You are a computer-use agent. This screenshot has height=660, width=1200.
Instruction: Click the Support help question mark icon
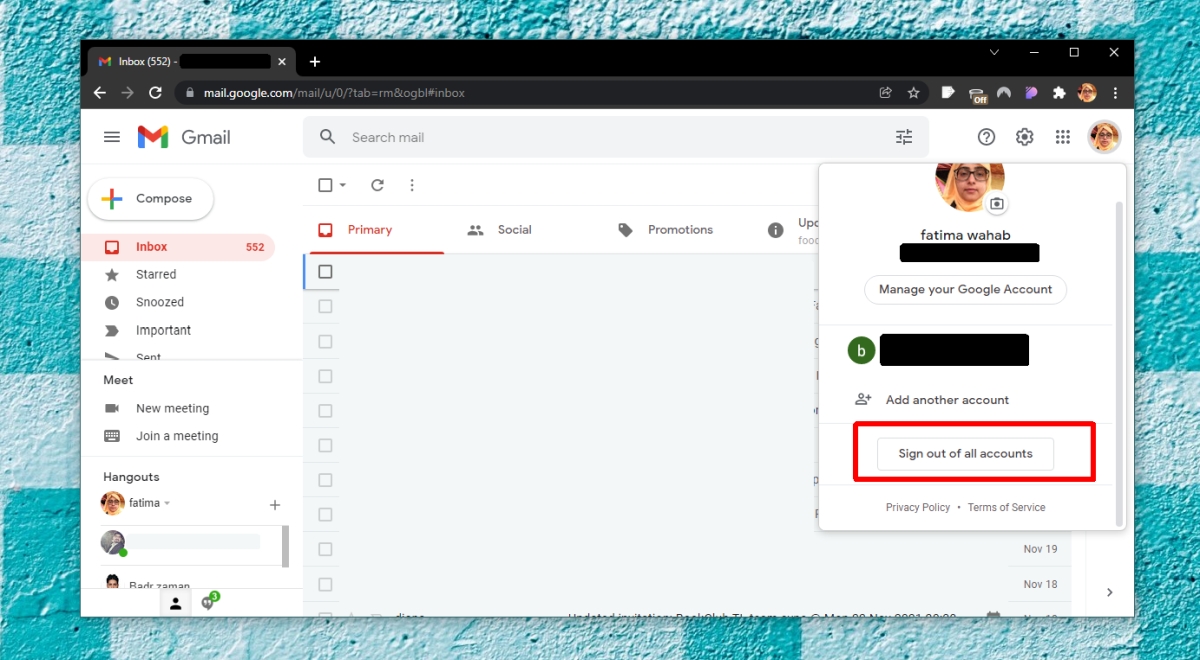pyautogui.click(x=987, y=137)
